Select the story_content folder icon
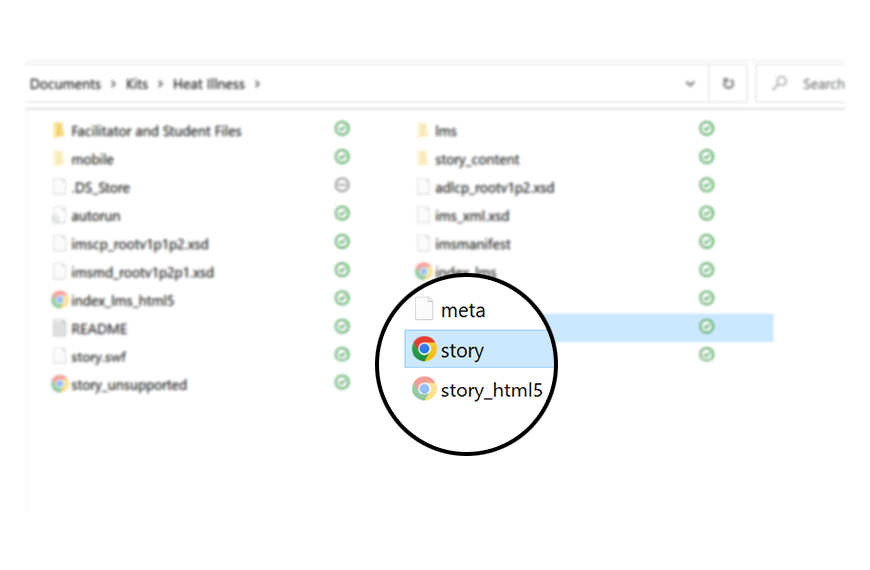This screenshot has width=870, height=570. [x=422, y=159]
